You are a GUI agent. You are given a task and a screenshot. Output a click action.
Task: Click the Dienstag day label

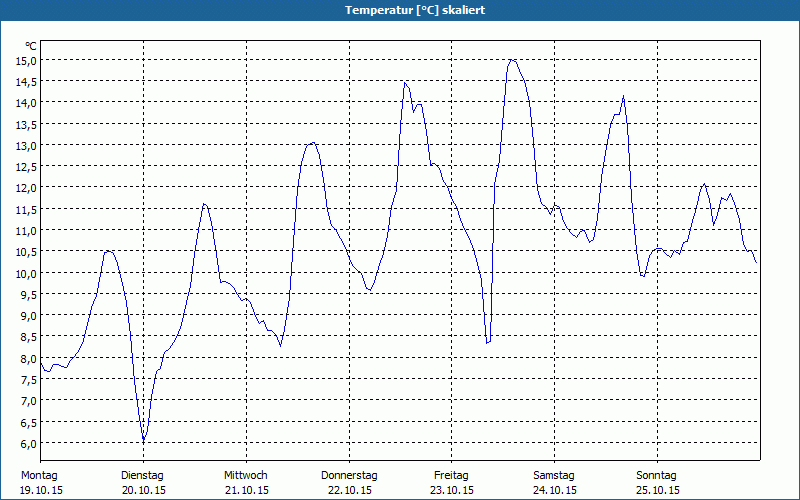(x=142, y=476)
